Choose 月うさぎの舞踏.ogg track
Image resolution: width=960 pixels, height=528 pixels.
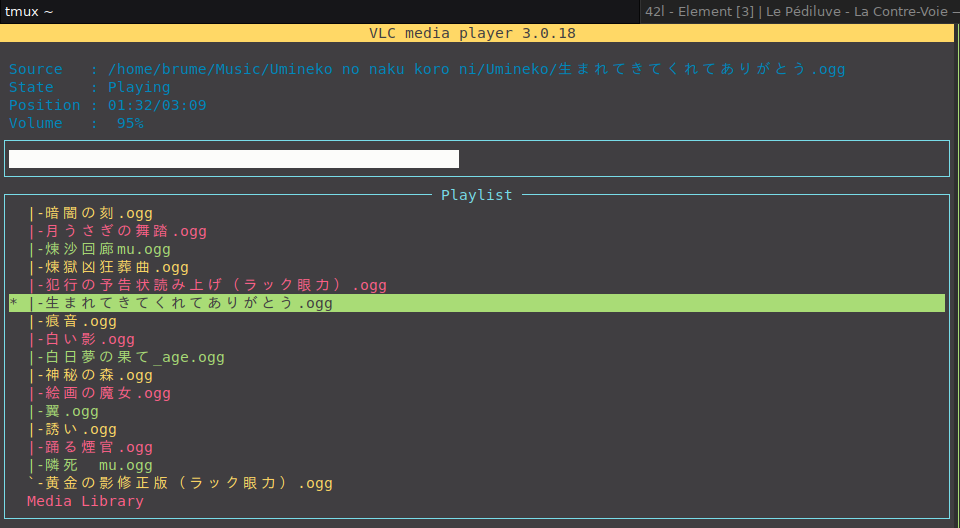click(118, 231)
